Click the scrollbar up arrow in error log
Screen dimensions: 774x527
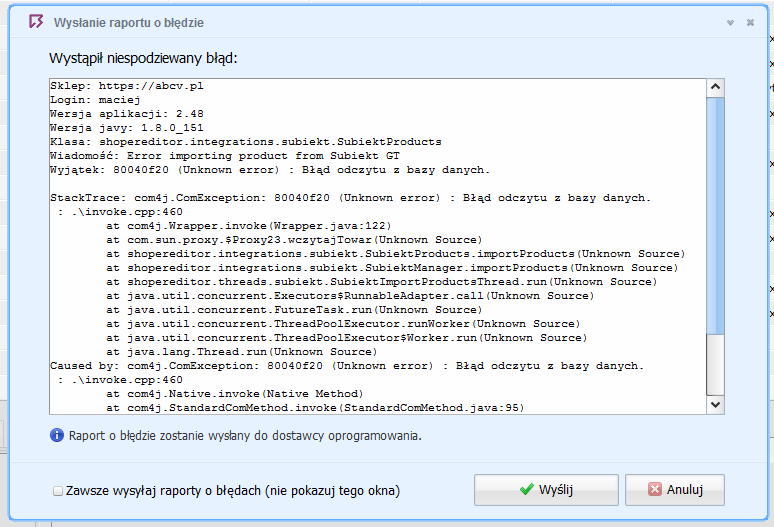coord(715,87)
